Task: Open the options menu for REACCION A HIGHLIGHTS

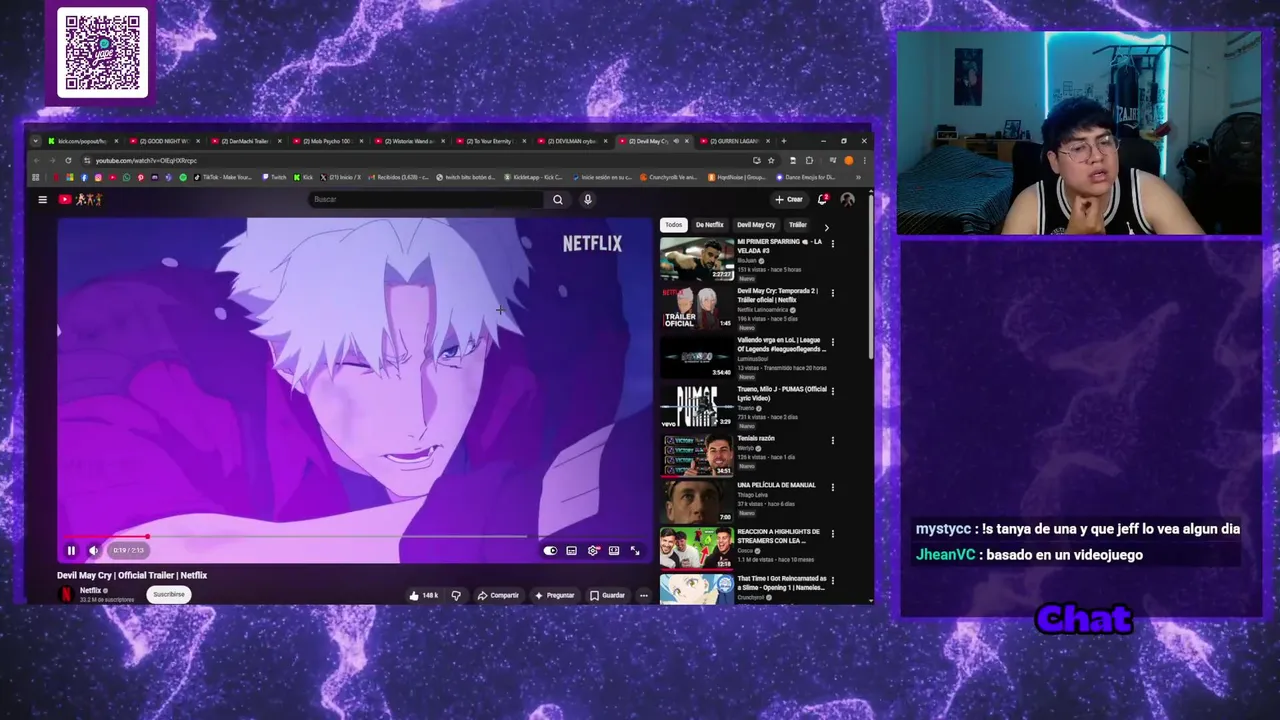Action: pos(832,534)
